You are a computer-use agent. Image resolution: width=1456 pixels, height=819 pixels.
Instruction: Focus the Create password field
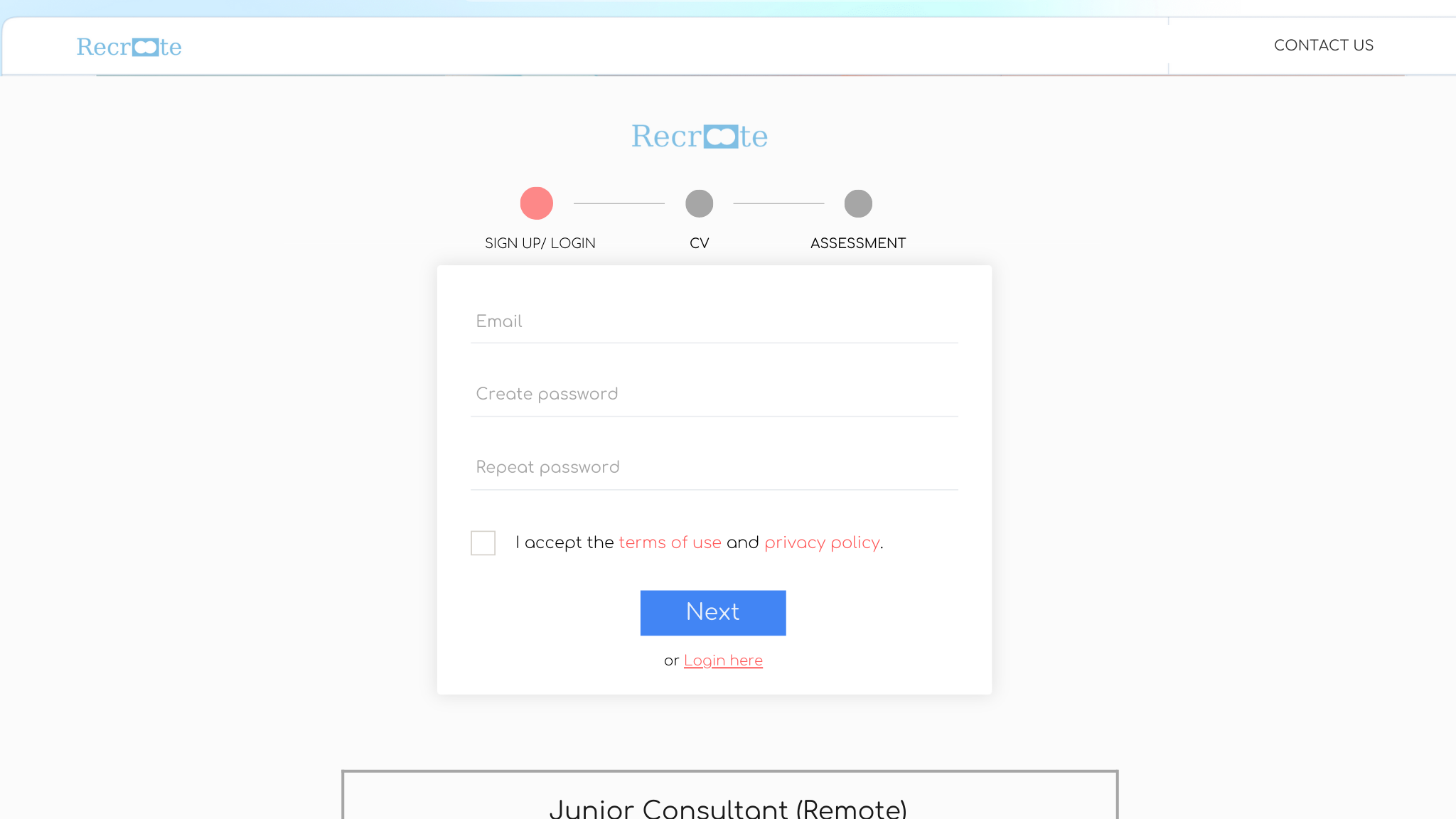pos(714,395)
